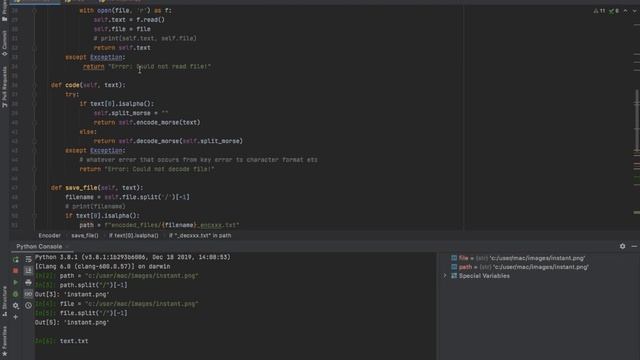Attach the debugger to the console

(x=16, y=294)
